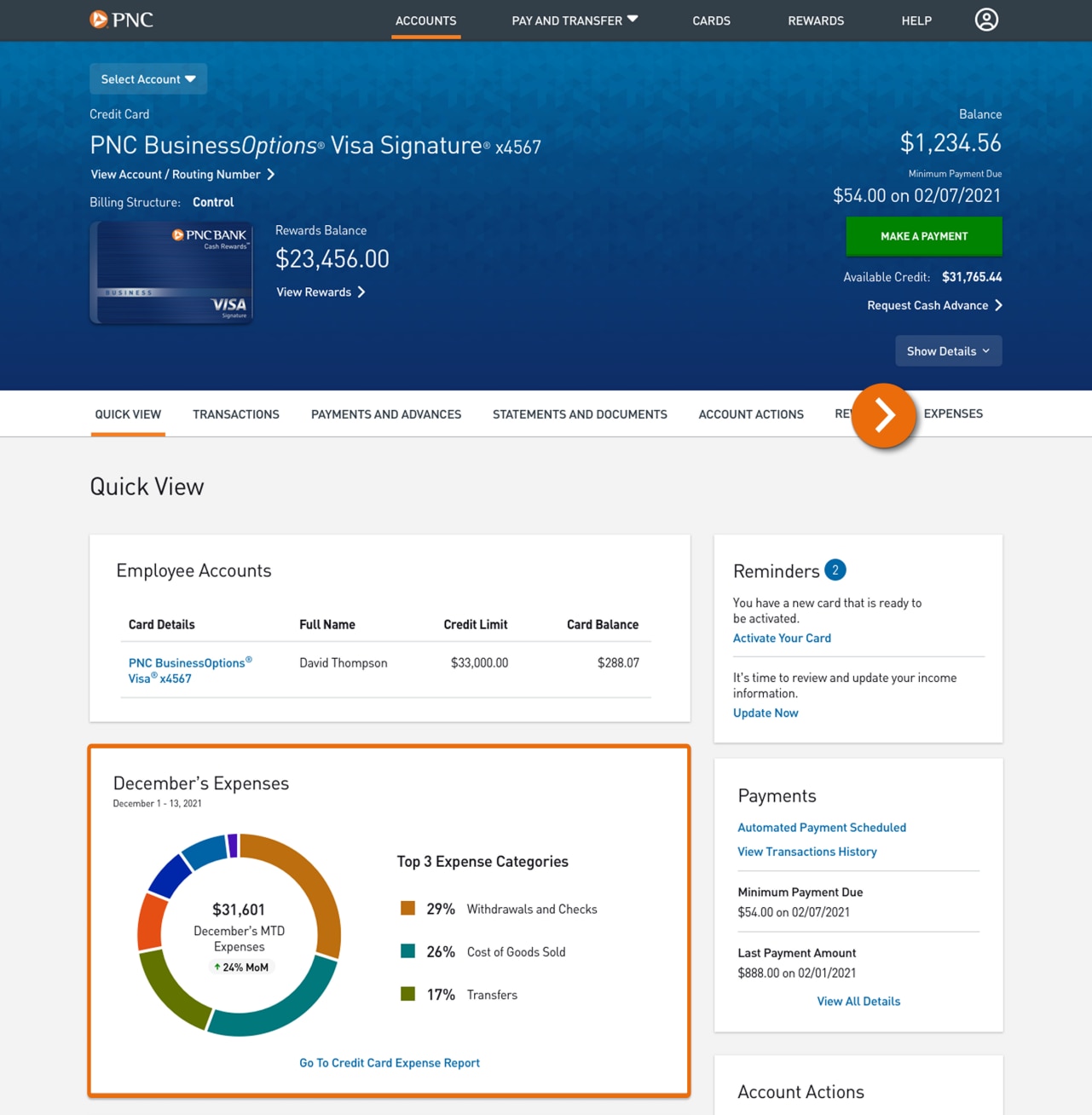
Task: Switch to the Transactions tab
Action: (x=235, y=414)
